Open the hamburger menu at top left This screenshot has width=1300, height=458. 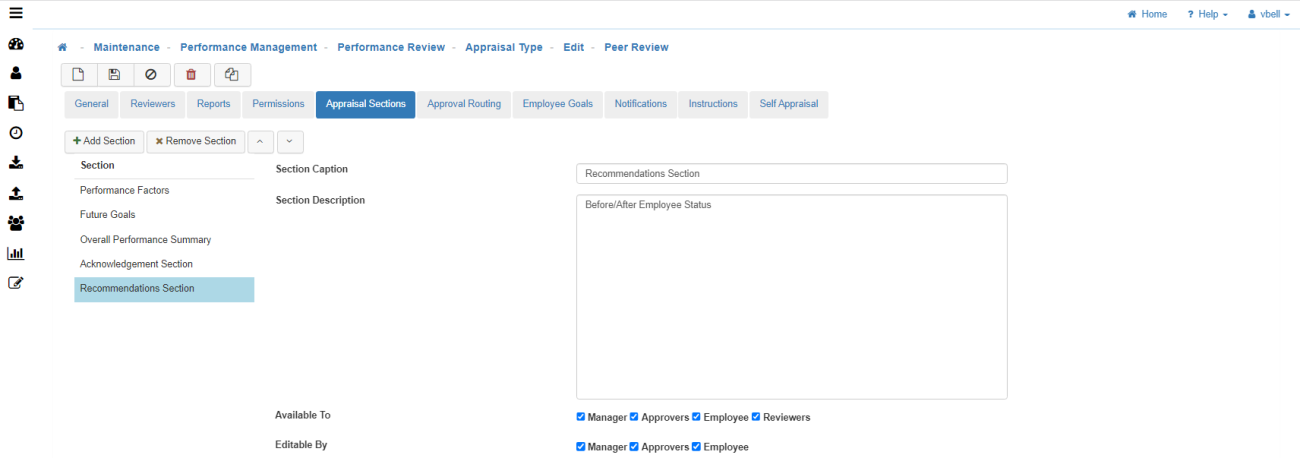tap(16, 14)
